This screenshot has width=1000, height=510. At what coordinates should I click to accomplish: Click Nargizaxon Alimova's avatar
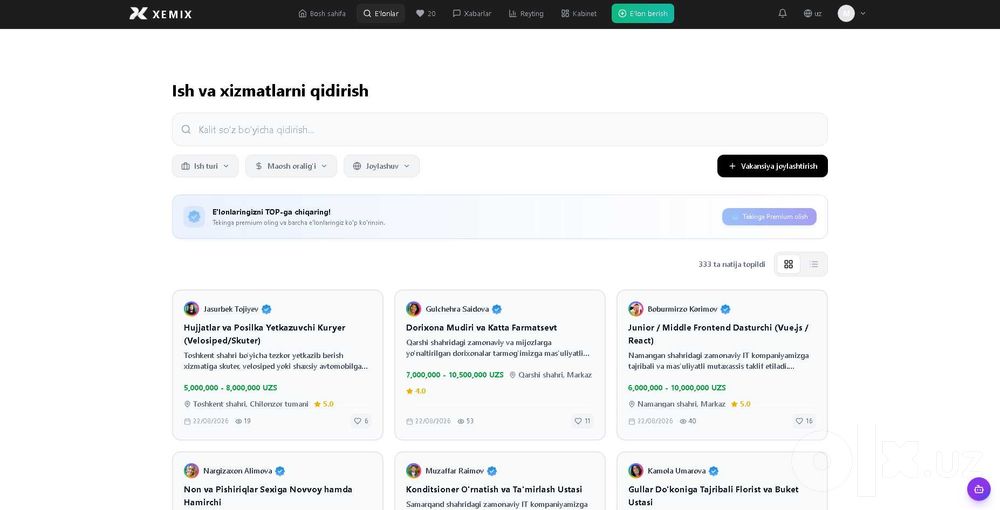coord(191,471)
